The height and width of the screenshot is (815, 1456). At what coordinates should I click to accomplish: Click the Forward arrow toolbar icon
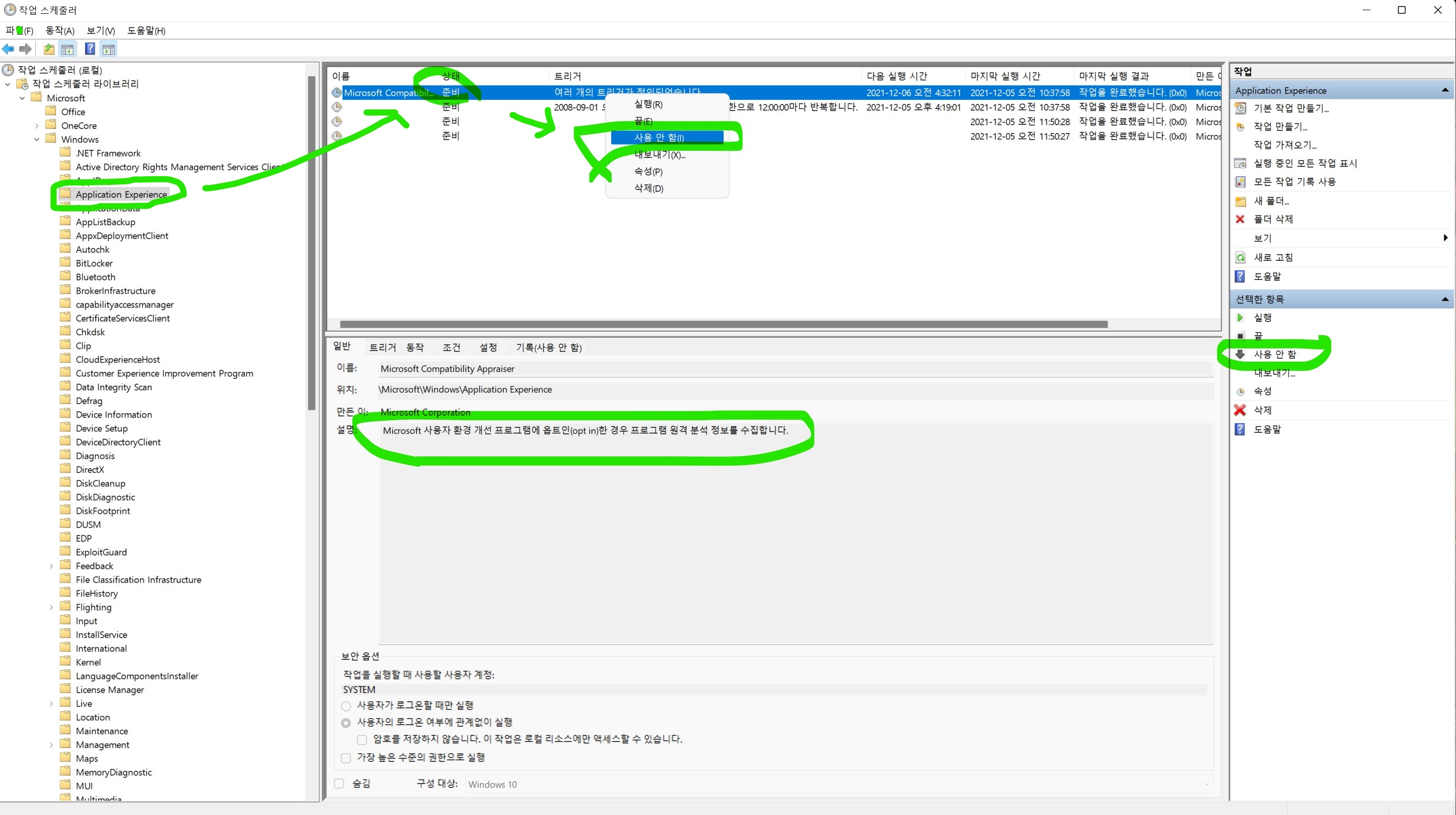(x=25, y=49)
